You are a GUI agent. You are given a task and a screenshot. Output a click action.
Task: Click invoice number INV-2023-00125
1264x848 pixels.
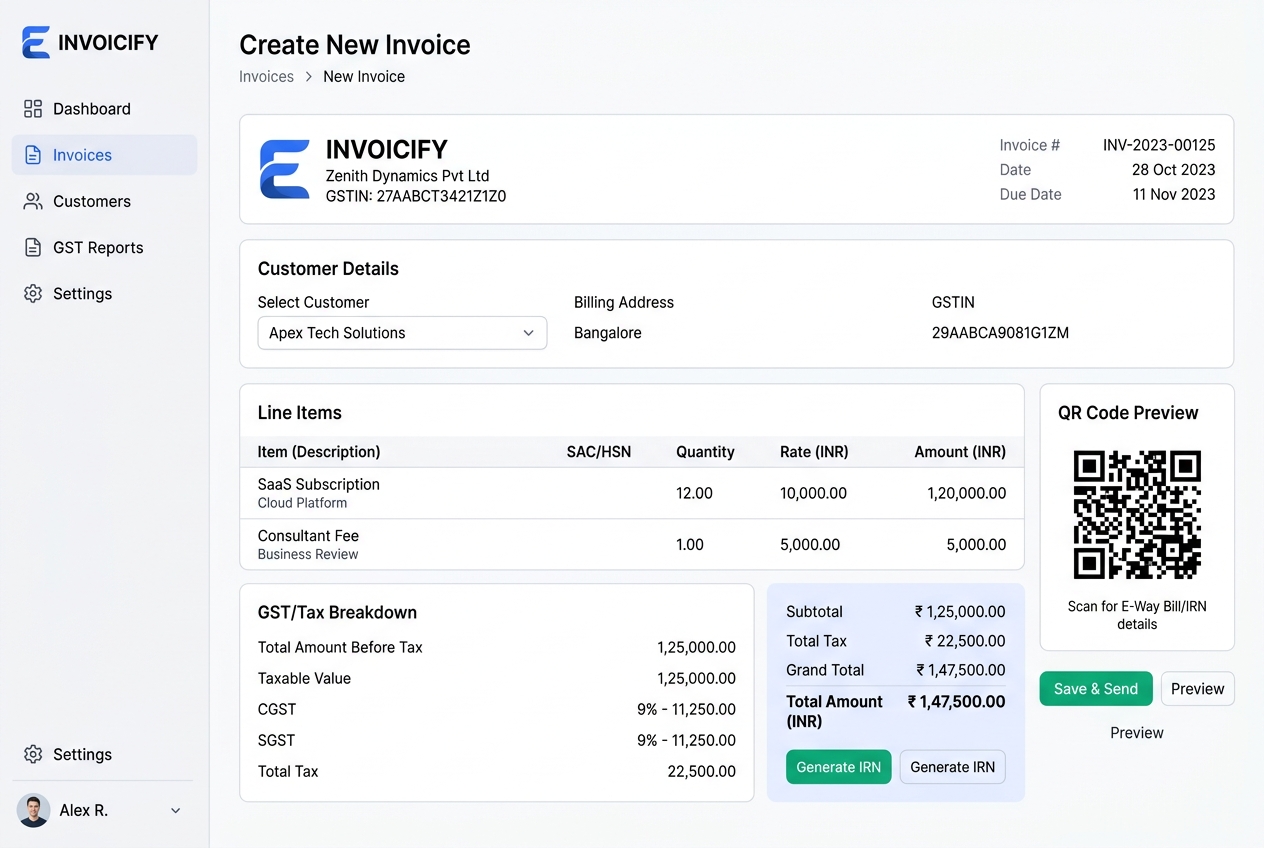tap(1159, 145)
